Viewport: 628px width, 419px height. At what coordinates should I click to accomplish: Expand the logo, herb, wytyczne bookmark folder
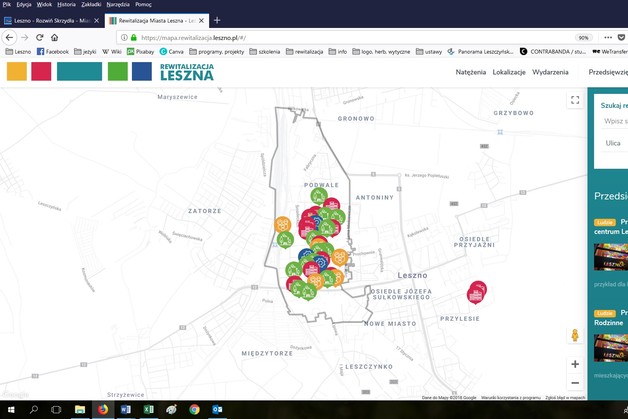click(381, 52)
